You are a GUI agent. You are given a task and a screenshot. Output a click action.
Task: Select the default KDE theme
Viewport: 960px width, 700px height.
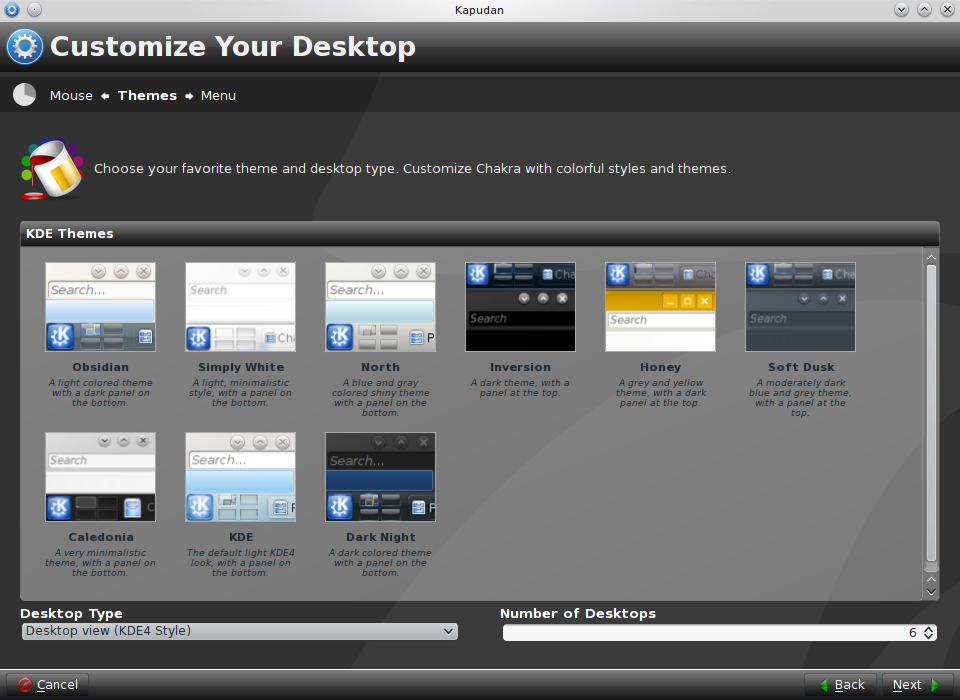(240, 477)
